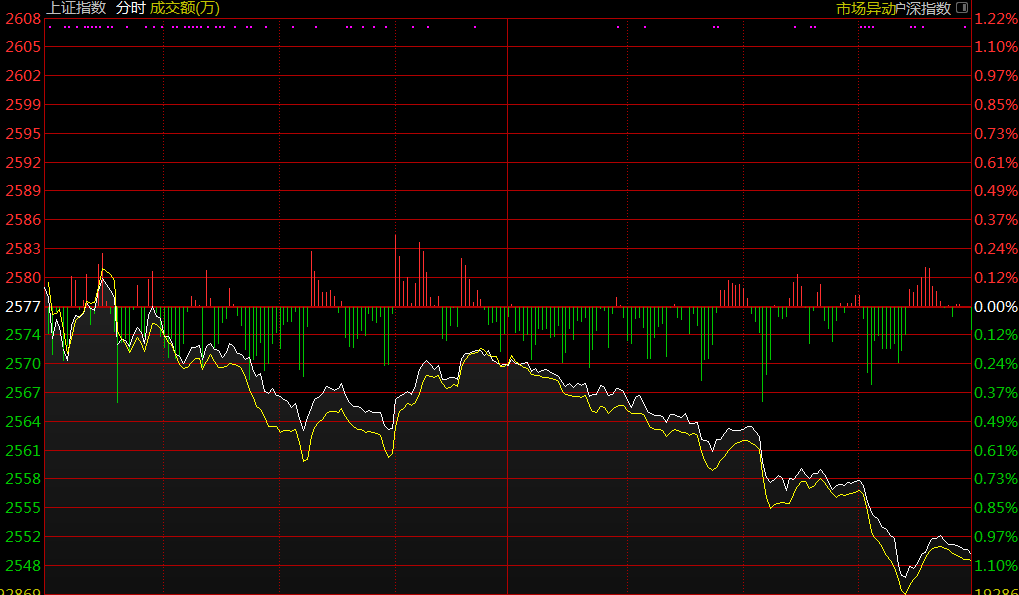Screen dimensions: 1019x595
Task: Click the 2577 baseline price label
Action: click(21, 307)
